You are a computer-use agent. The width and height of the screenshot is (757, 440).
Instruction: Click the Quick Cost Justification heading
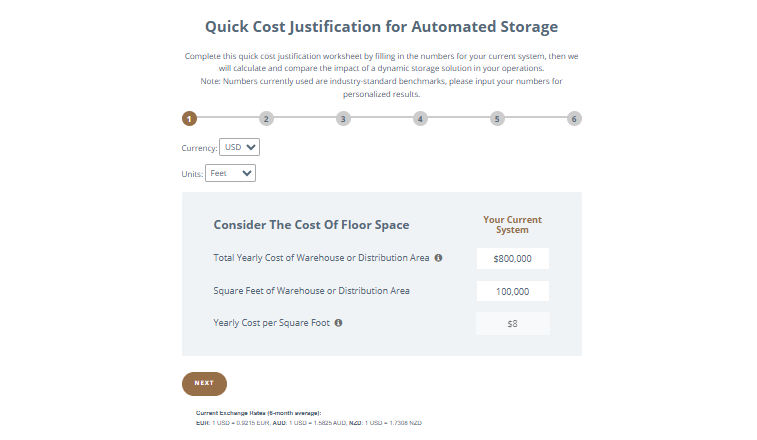(x=381, y=26)
